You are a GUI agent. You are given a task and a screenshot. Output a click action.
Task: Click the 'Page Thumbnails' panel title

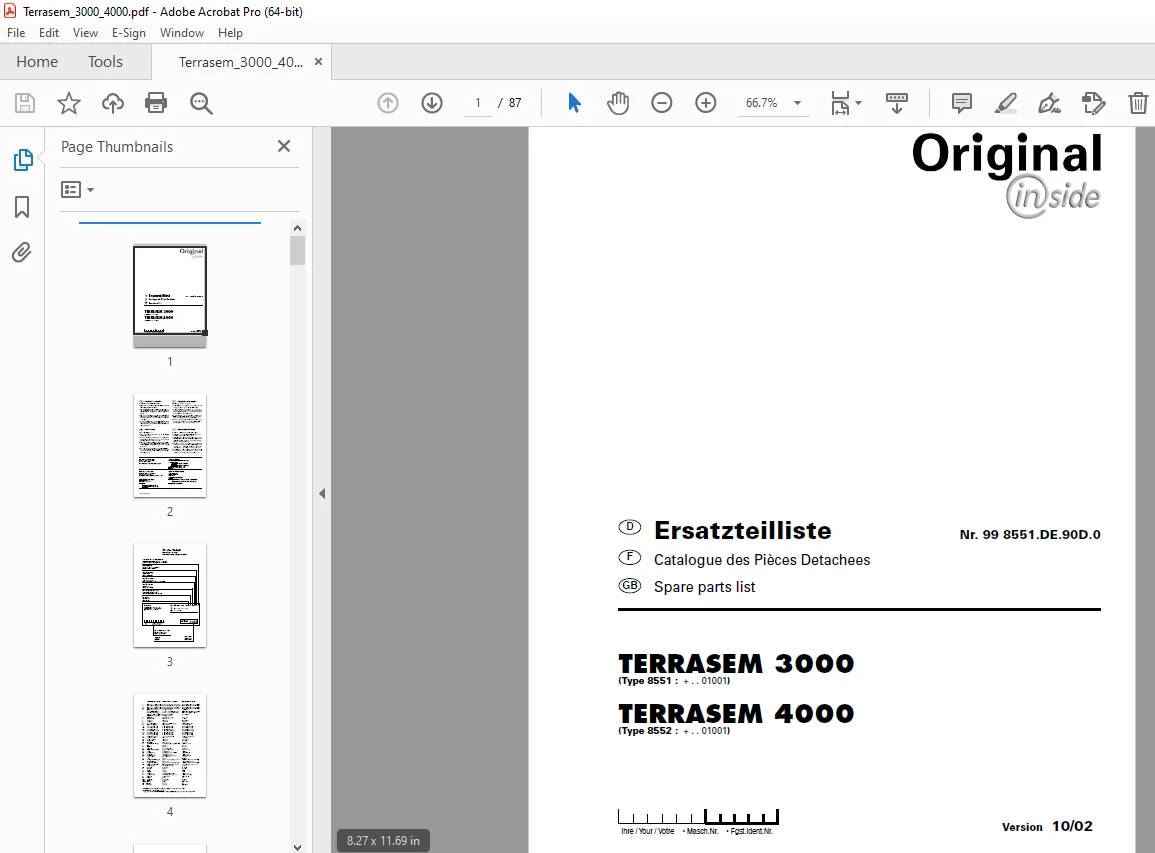[x=117, y=147]
